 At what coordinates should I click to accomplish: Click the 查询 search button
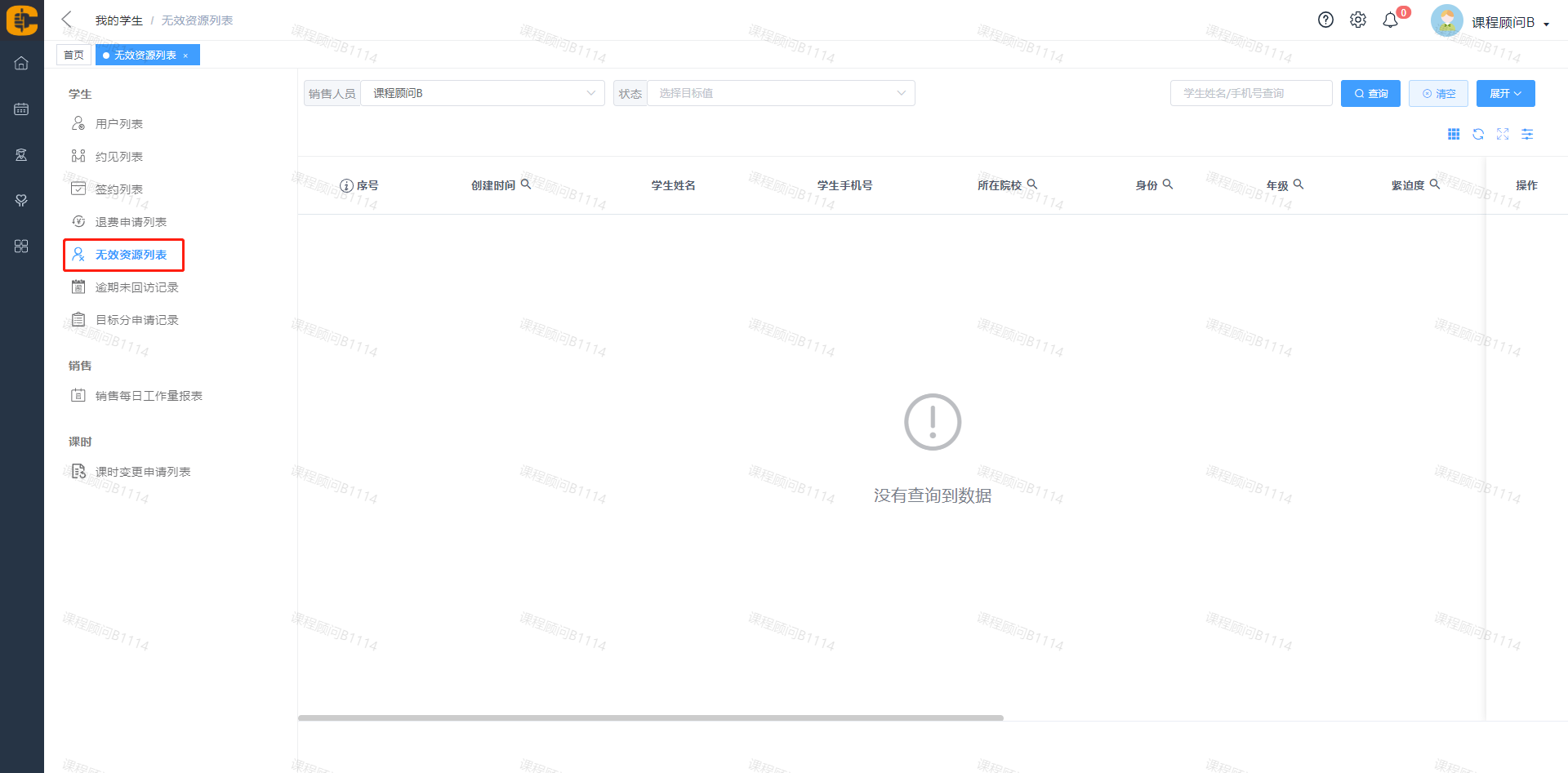pyautogui.click(x=1370, y=94)
